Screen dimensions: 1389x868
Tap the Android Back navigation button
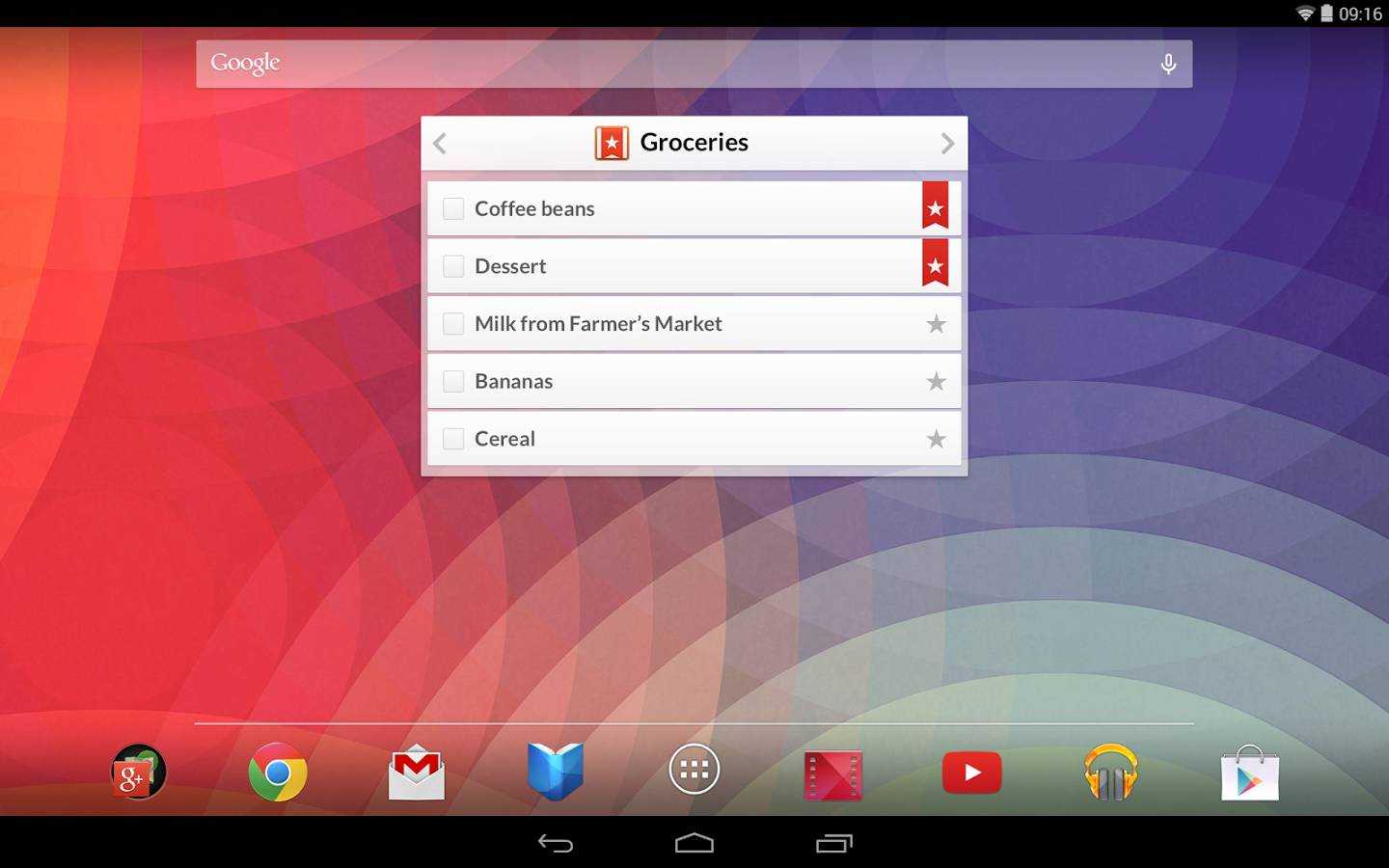click(556, 844)
